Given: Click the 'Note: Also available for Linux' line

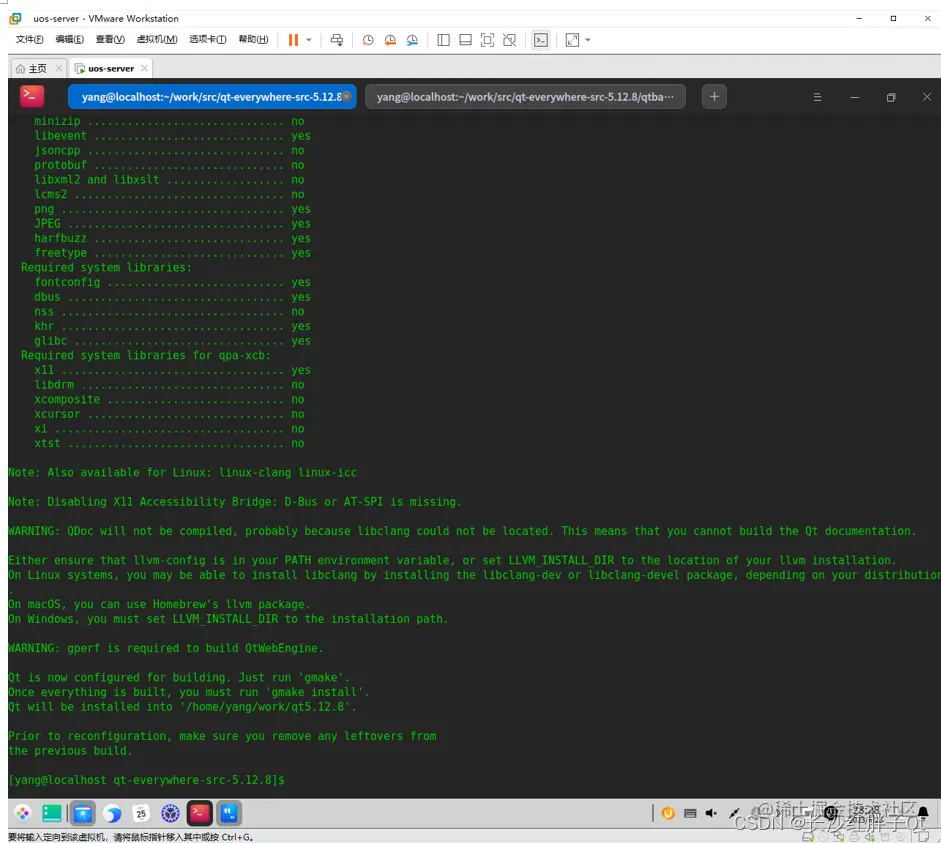Looking at the screenshot, I should pyautogui.click(x=182, y=473).
